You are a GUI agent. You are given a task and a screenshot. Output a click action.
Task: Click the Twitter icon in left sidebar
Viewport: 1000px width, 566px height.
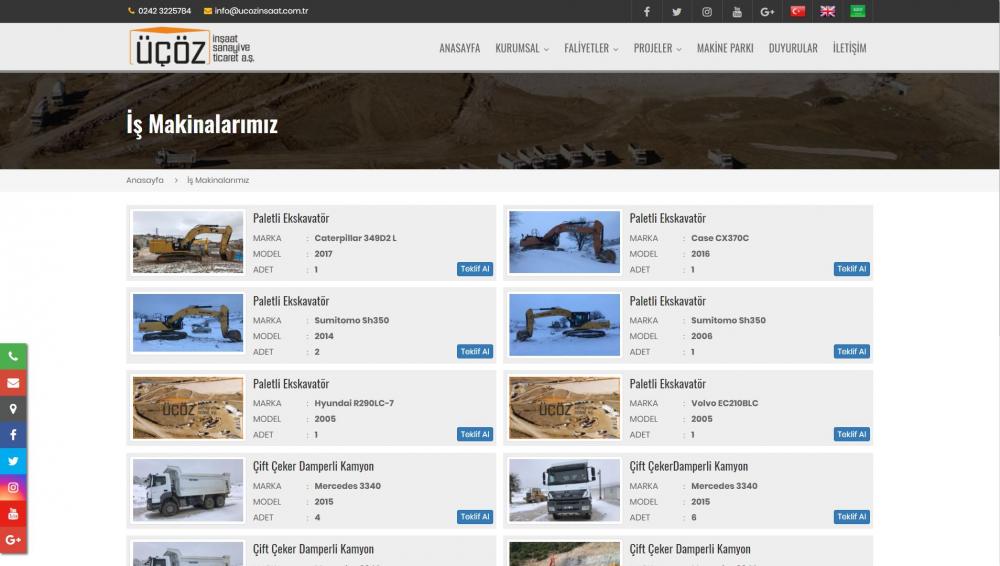[13, 461]
